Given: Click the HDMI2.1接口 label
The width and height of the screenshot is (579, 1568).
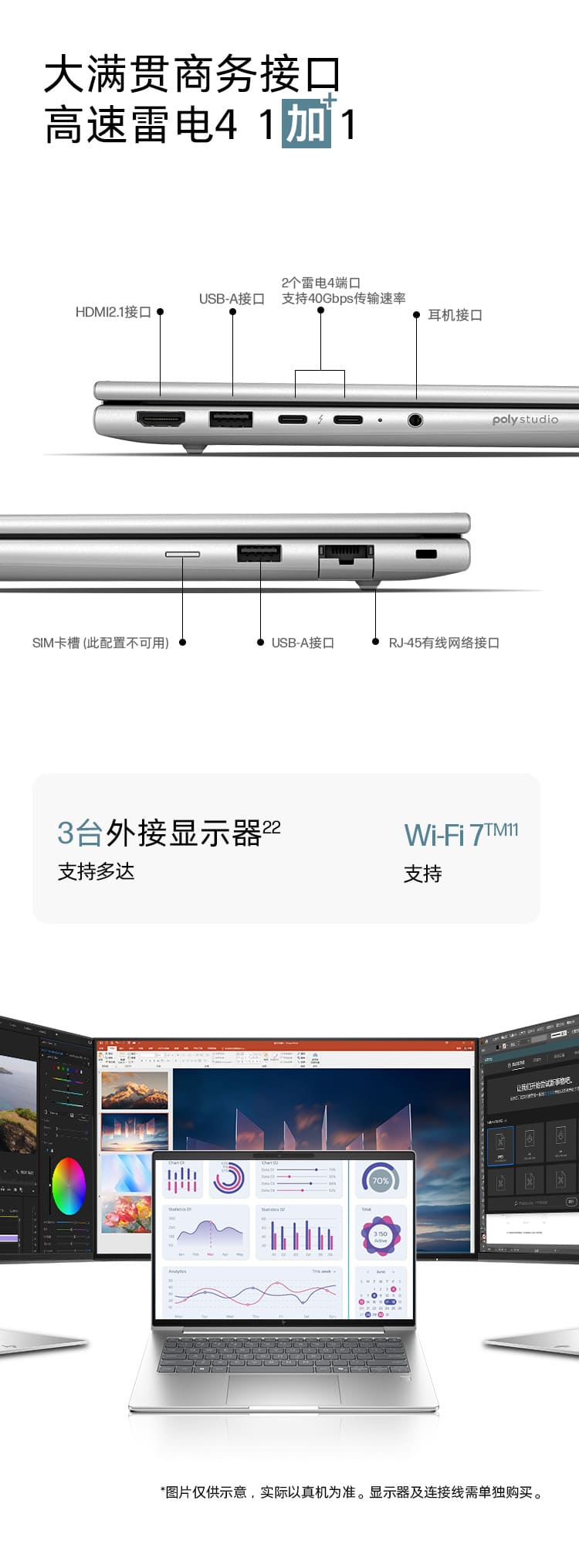Looking at the screenshot, I should [x=113, y=312].
